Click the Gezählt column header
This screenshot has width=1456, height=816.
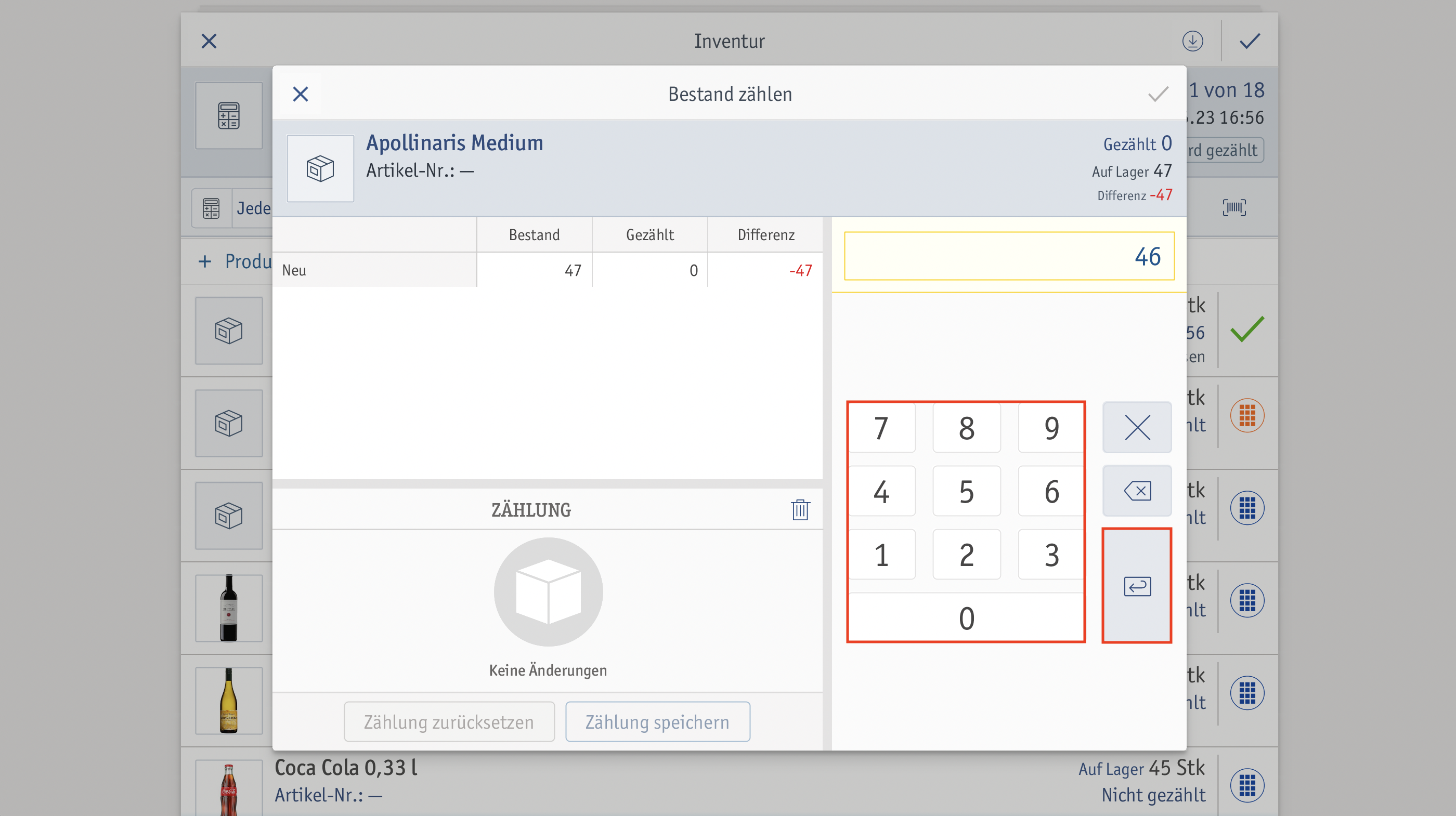[650, 234]
